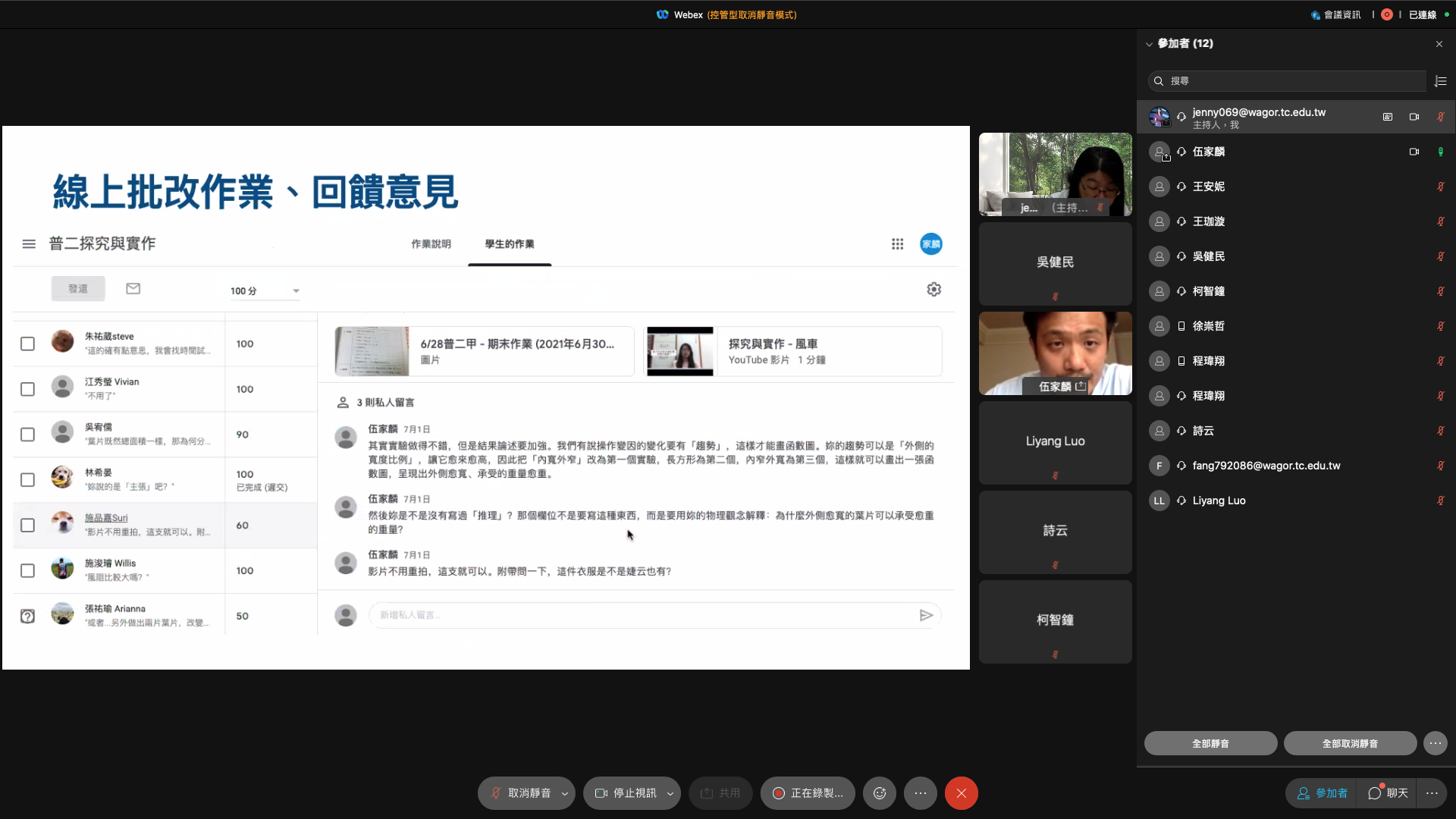Click the red leave meeting button
Screen dimensions: 1456x819
[x=961, y=793]
